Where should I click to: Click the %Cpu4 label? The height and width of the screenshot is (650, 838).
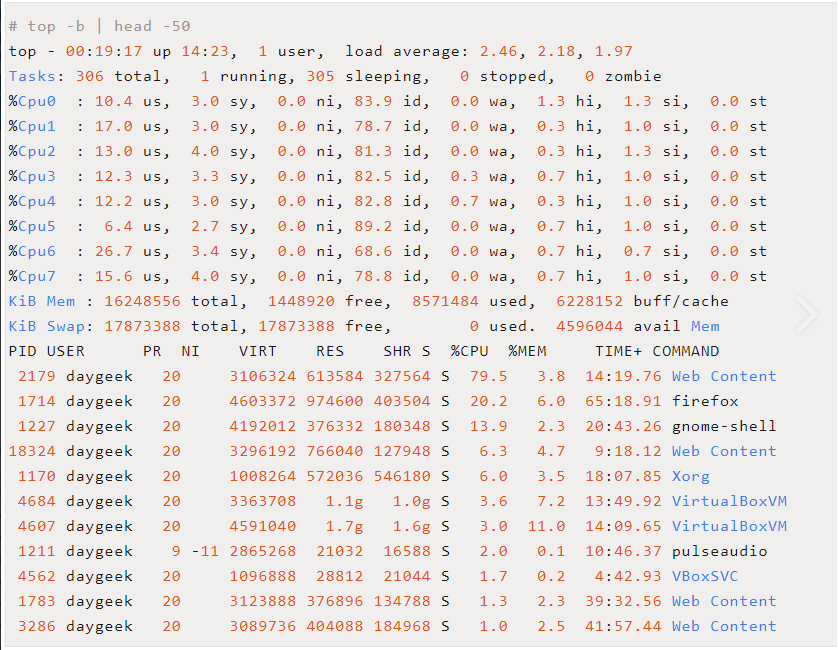click(32, 202)
